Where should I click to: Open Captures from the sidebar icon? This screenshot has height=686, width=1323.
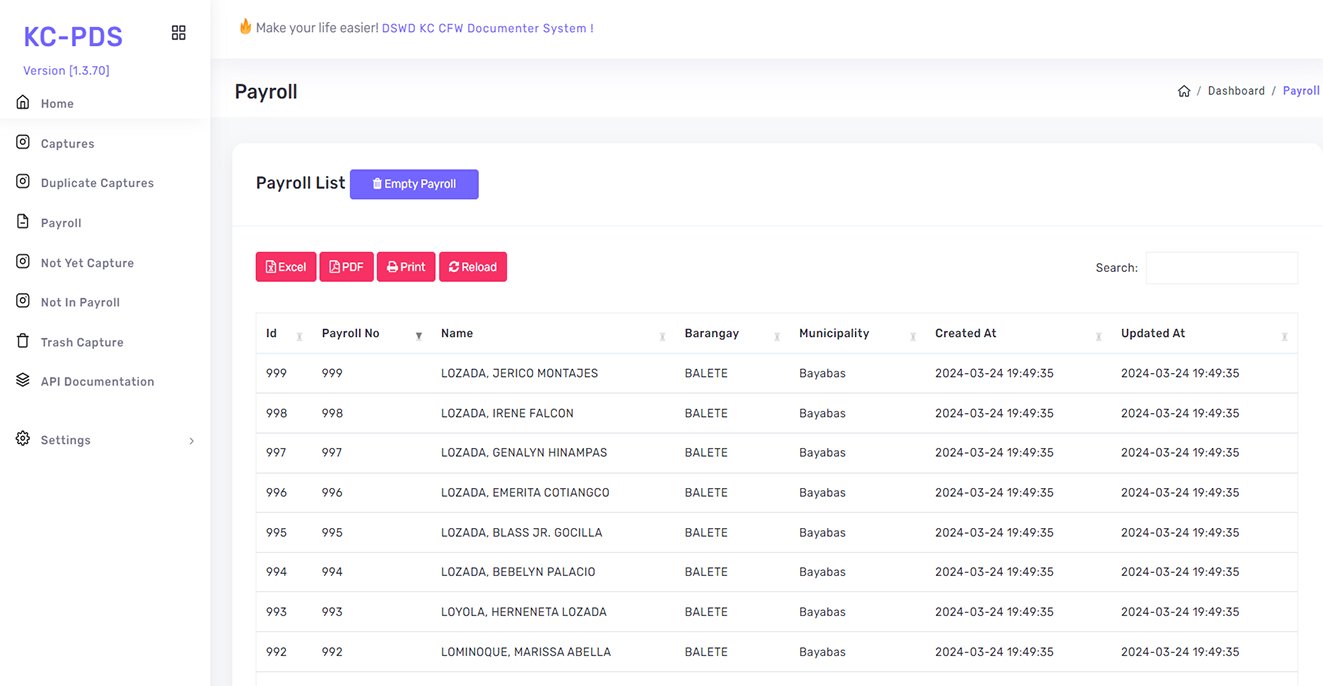(21, 143)
